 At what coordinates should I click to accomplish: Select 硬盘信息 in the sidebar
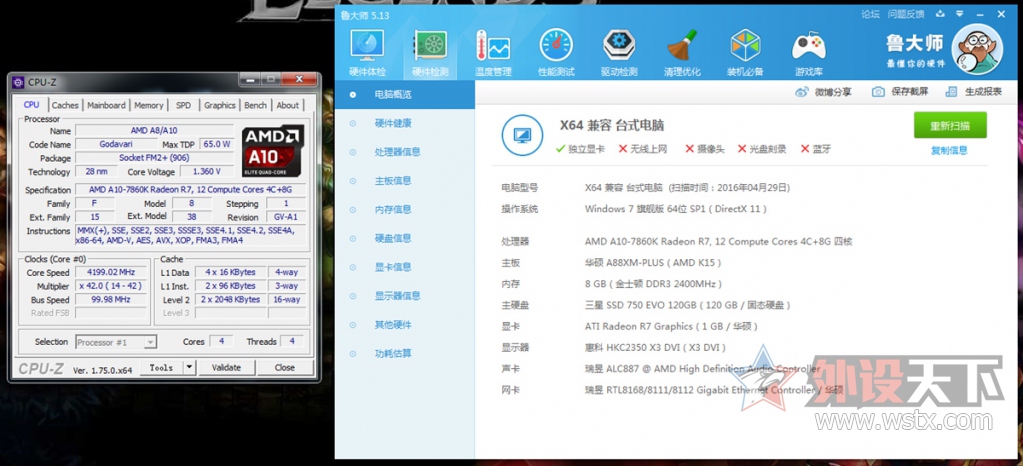point(405,238)
